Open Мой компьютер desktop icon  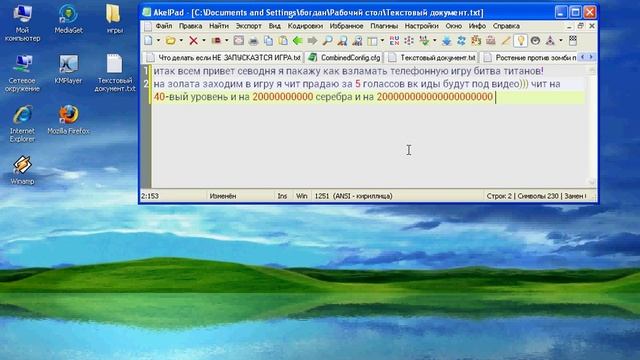click(x=22, y=23)
